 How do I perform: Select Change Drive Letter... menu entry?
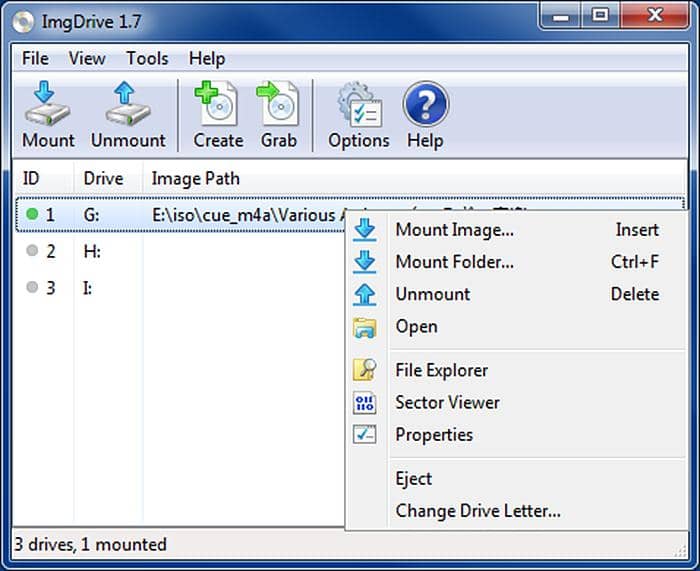click(517, 511)
